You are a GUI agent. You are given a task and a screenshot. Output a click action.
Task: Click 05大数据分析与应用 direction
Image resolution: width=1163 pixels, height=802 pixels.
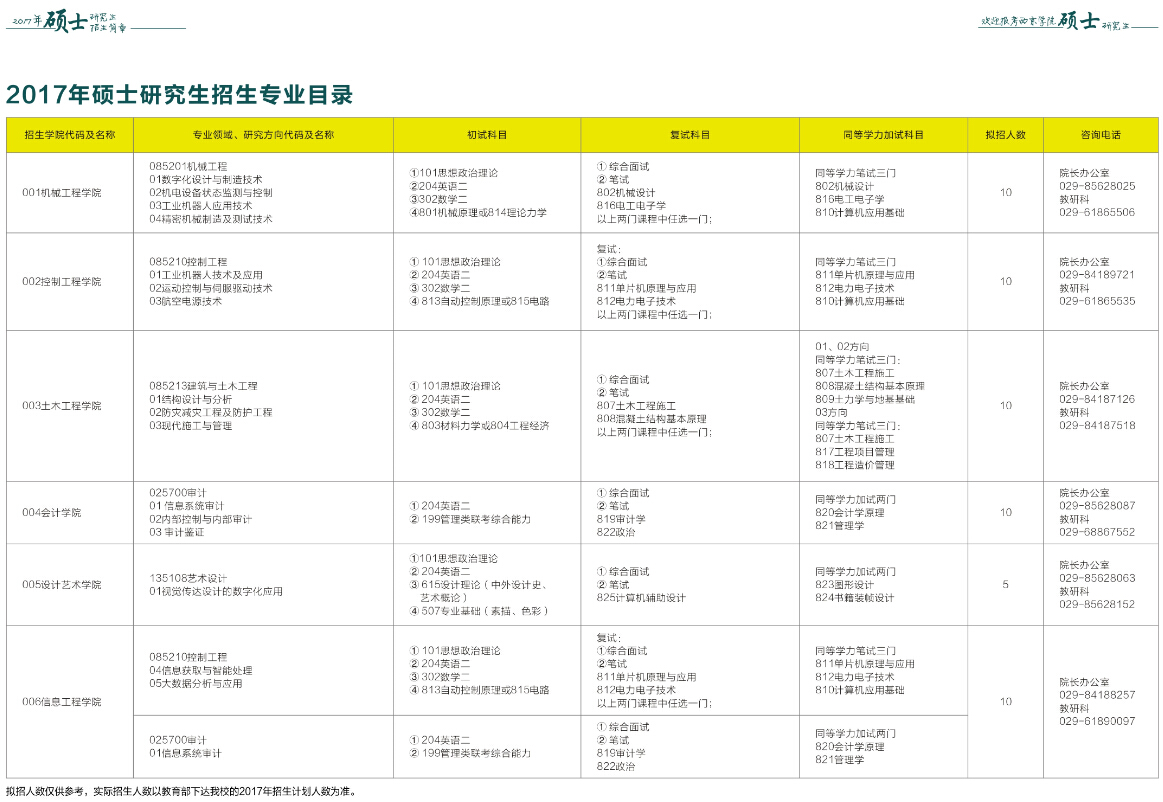[x=196, y=683]
